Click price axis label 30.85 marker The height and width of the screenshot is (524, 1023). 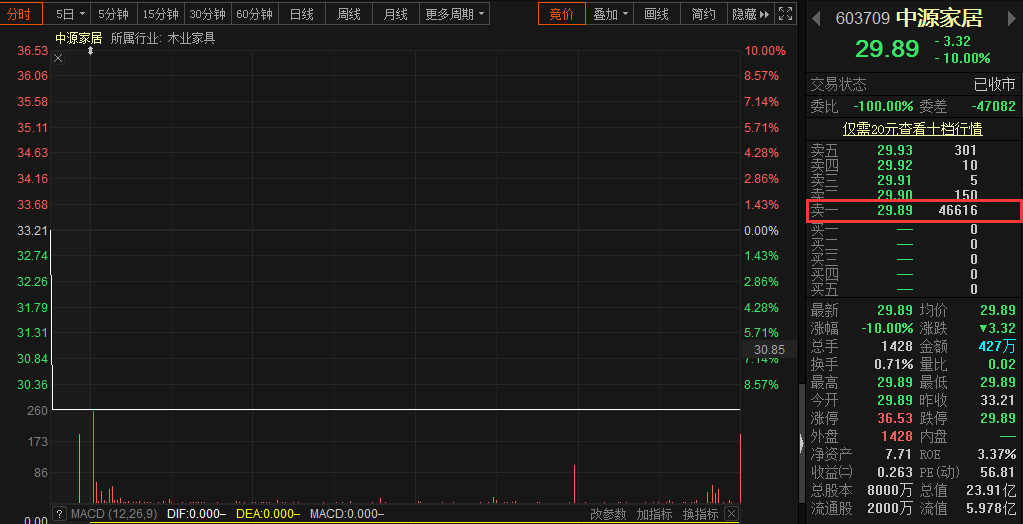[770, 350]
